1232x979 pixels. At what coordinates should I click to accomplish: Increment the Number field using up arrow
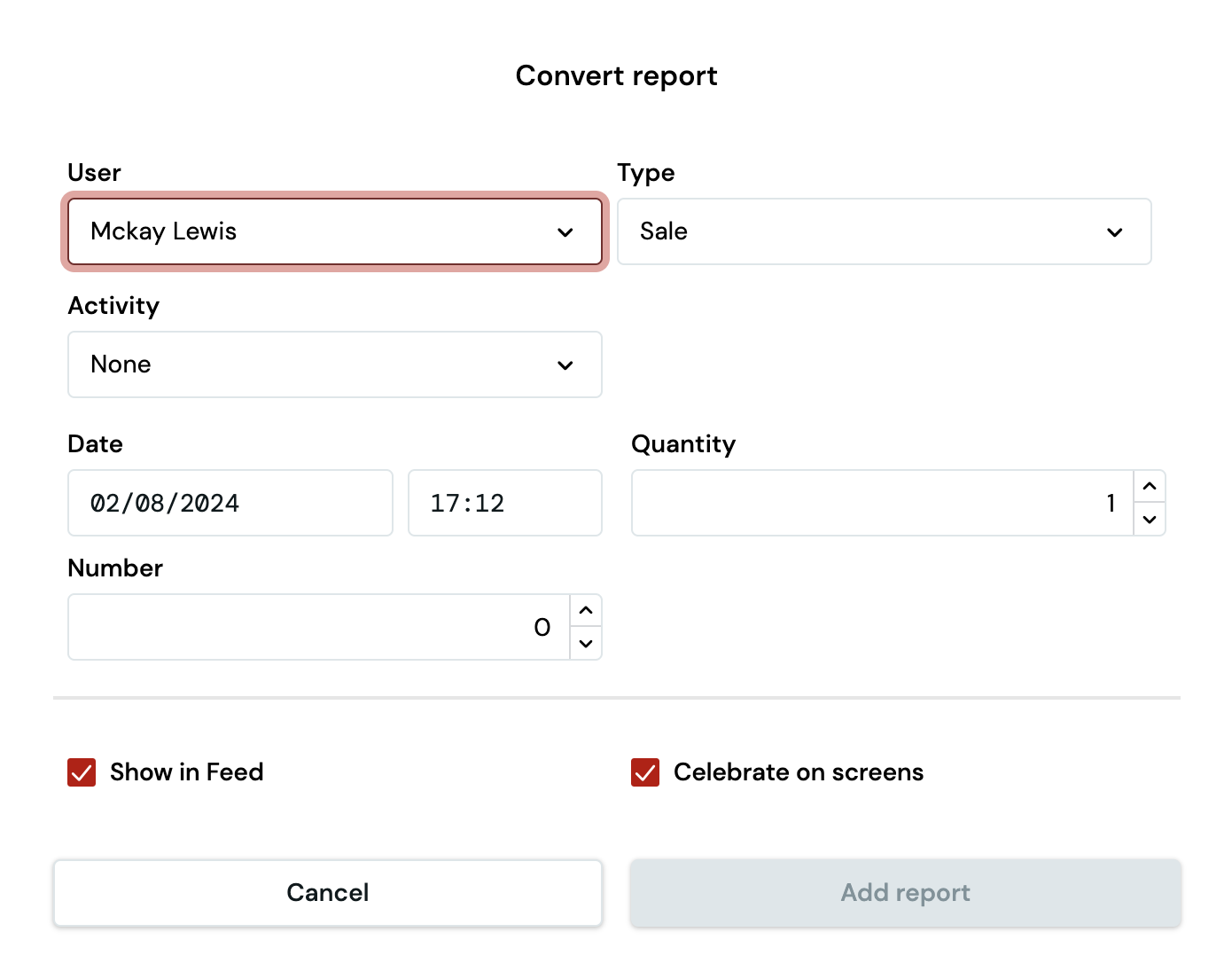(x=586, y=610)
